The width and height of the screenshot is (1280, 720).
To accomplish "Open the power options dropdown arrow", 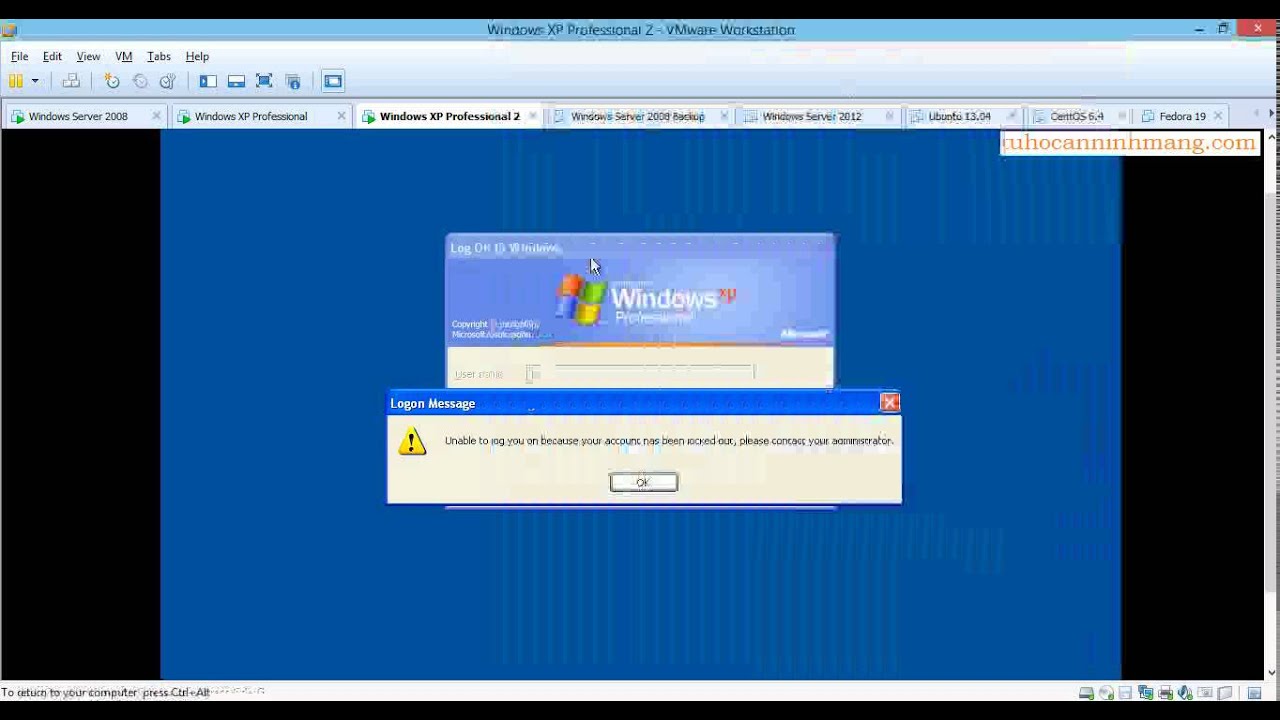I will pyautogui.click(x=35, y=81).
